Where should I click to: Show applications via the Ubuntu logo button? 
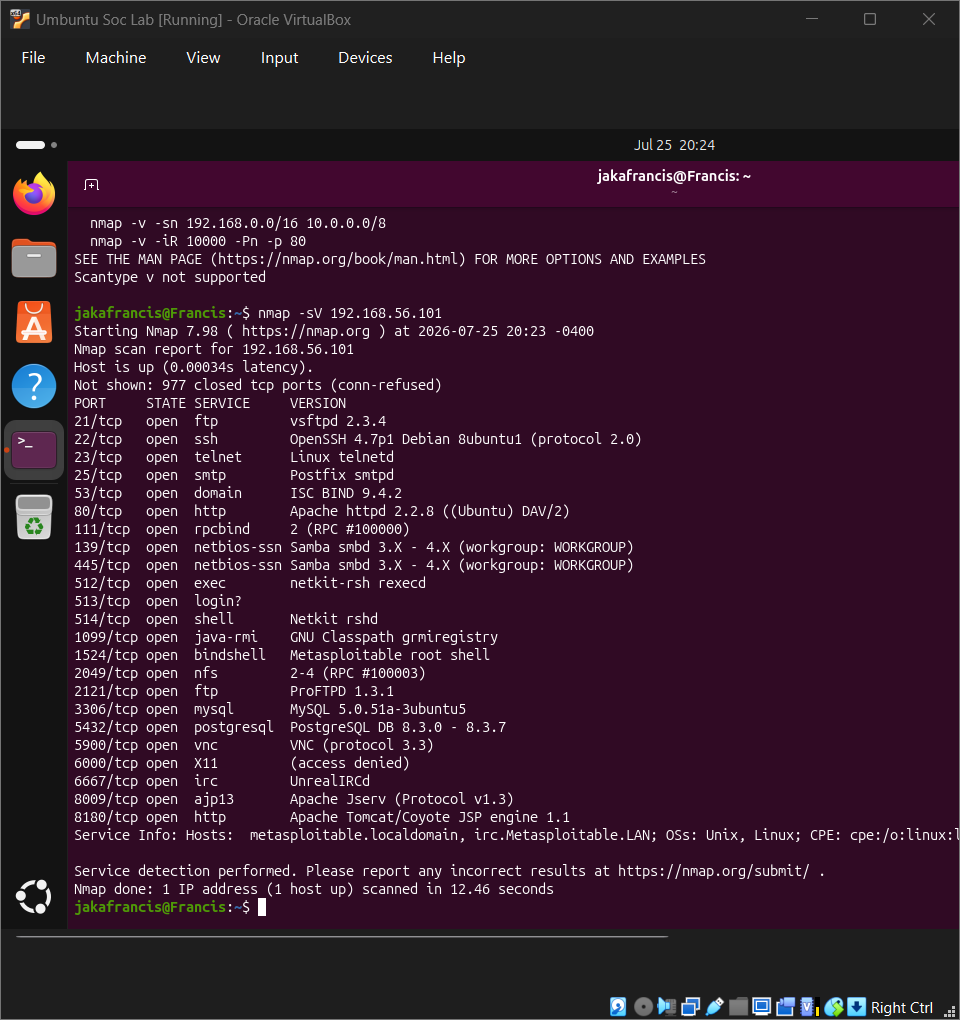(34, 896)
